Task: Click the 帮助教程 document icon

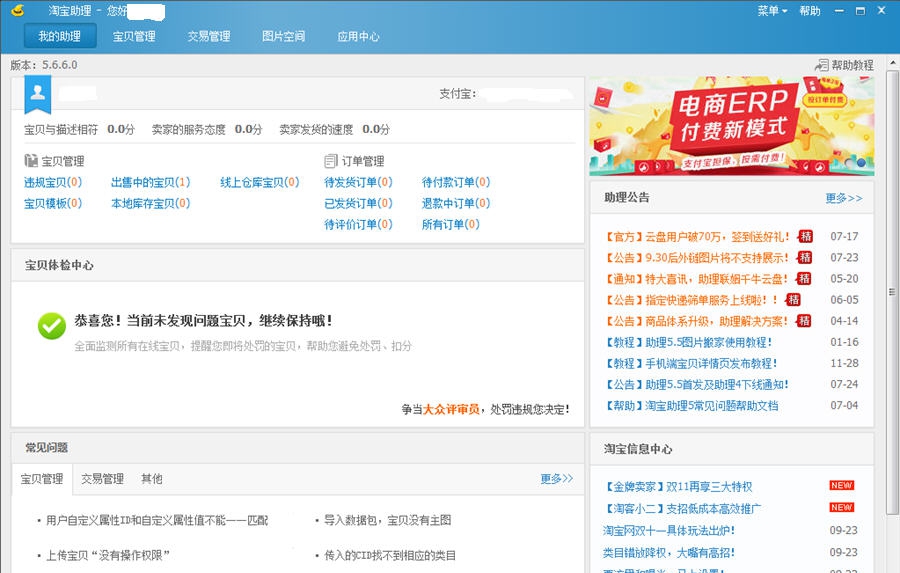Action: coord(821,65)
